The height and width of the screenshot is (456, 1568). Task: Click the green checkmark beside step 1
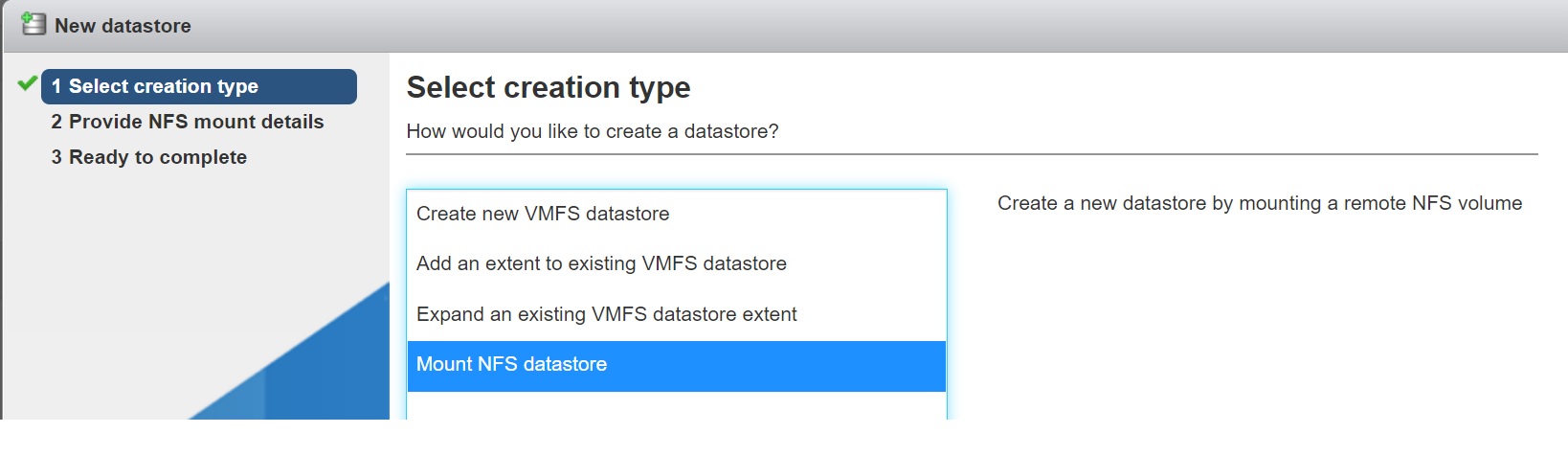pyautogui.click(x=27, y=84)
